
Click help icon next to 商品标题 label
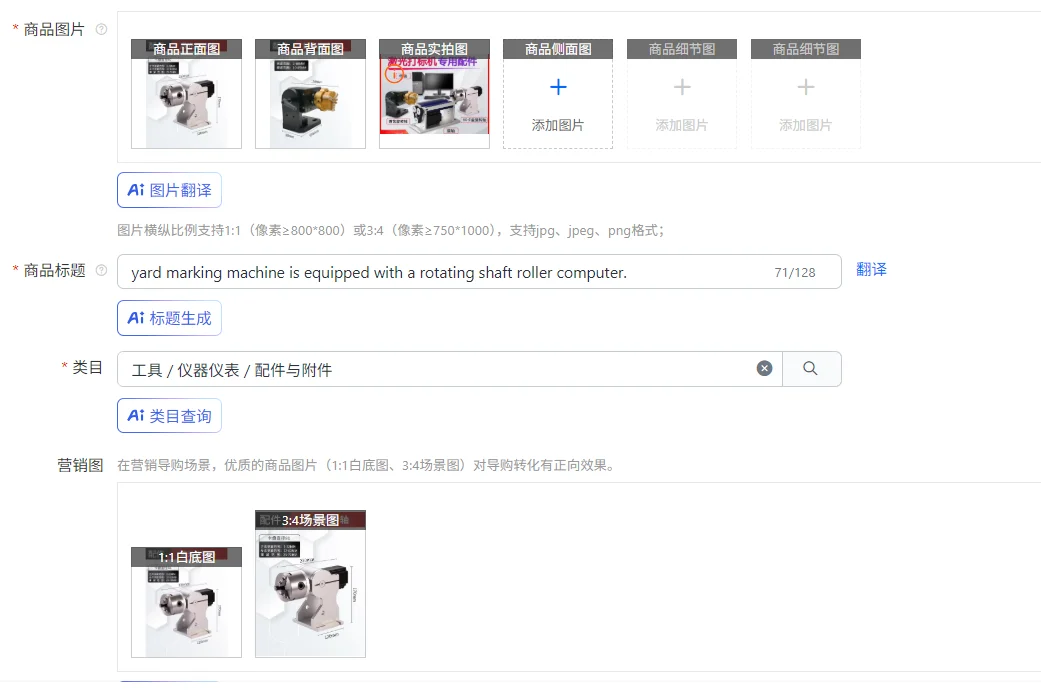102,270
